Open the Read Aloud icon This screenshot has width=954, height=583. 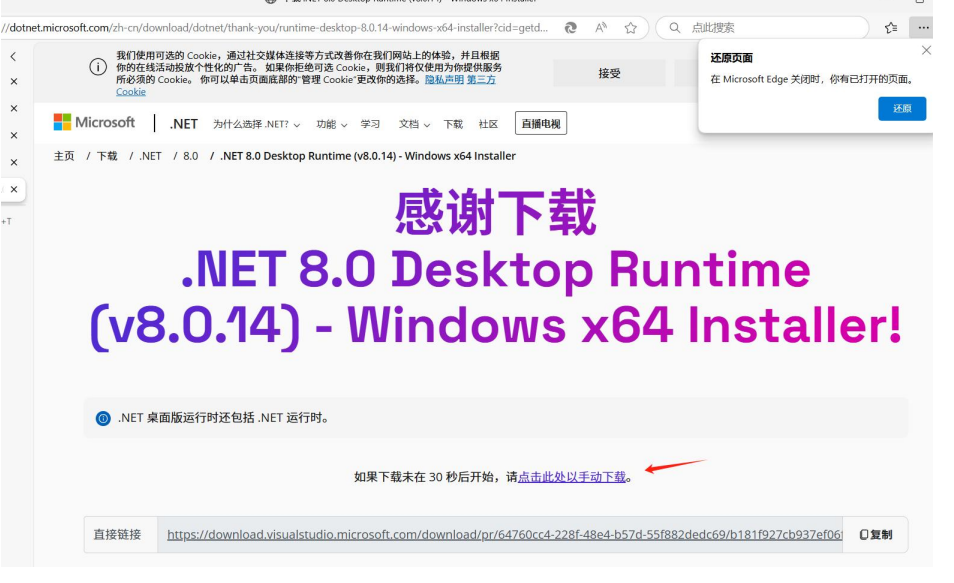click(601, 27)
